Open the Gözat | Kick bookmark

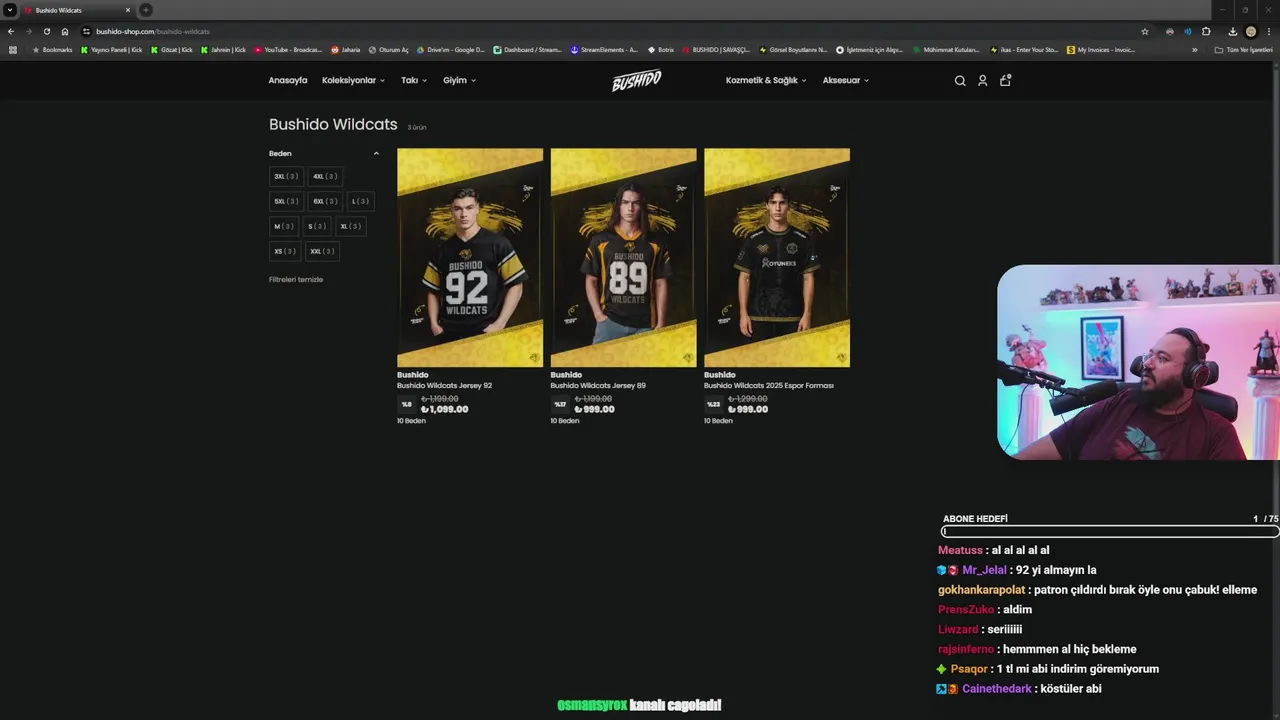click(x=172, y=49)
